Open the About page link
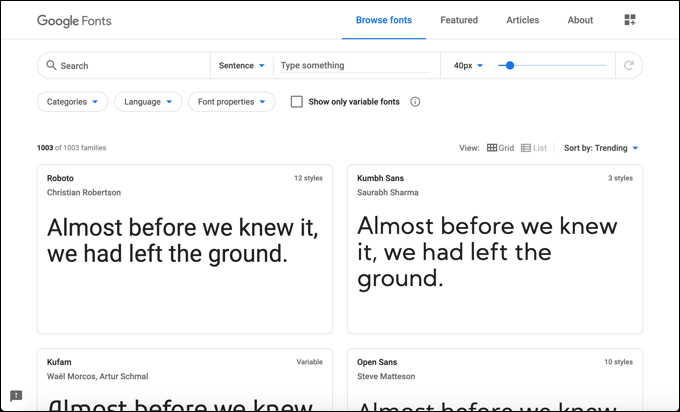Viewport: 680px width, 412px height. 580,20
